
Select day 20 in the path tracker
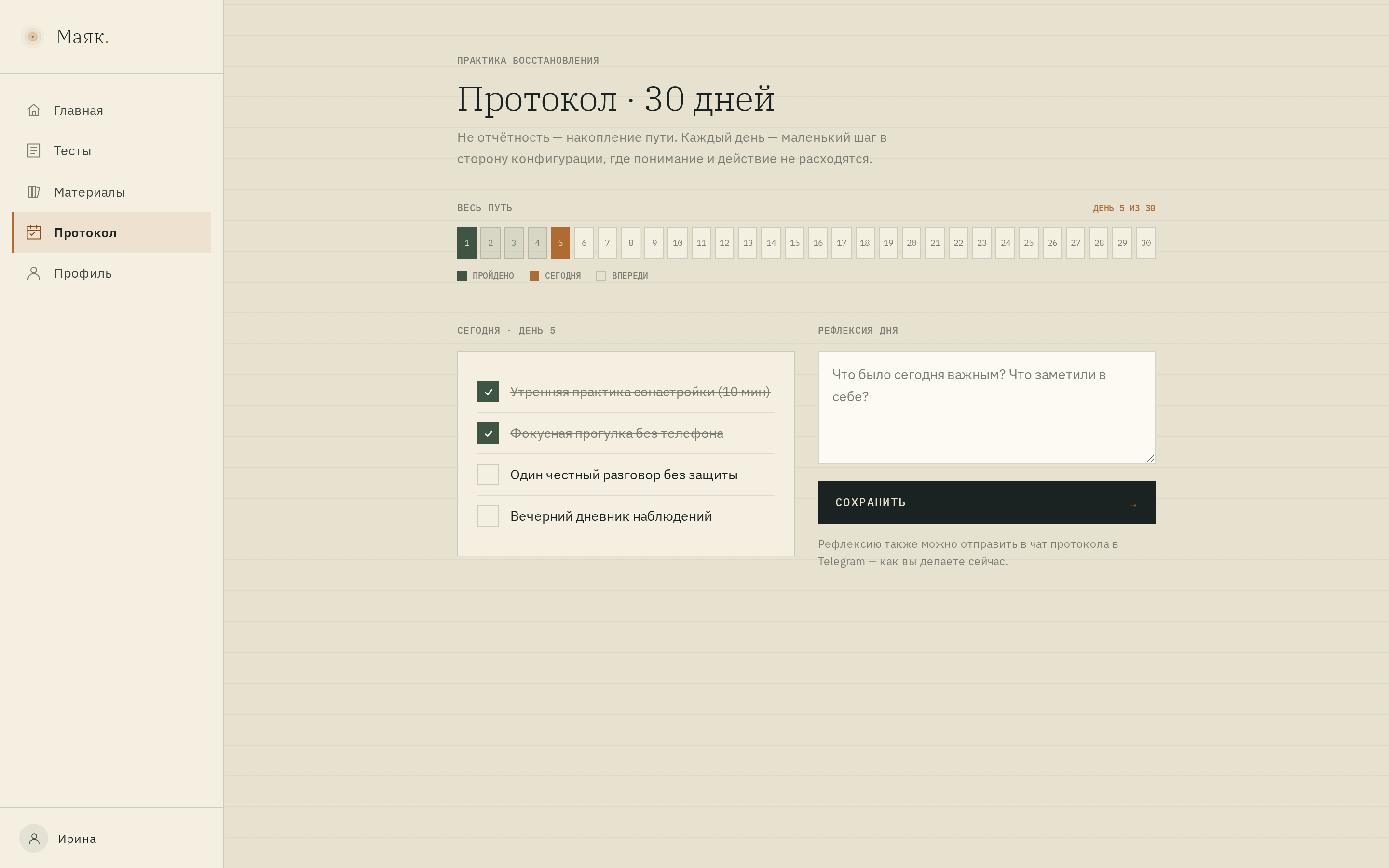pyautogui.click(x=912, y=243)
